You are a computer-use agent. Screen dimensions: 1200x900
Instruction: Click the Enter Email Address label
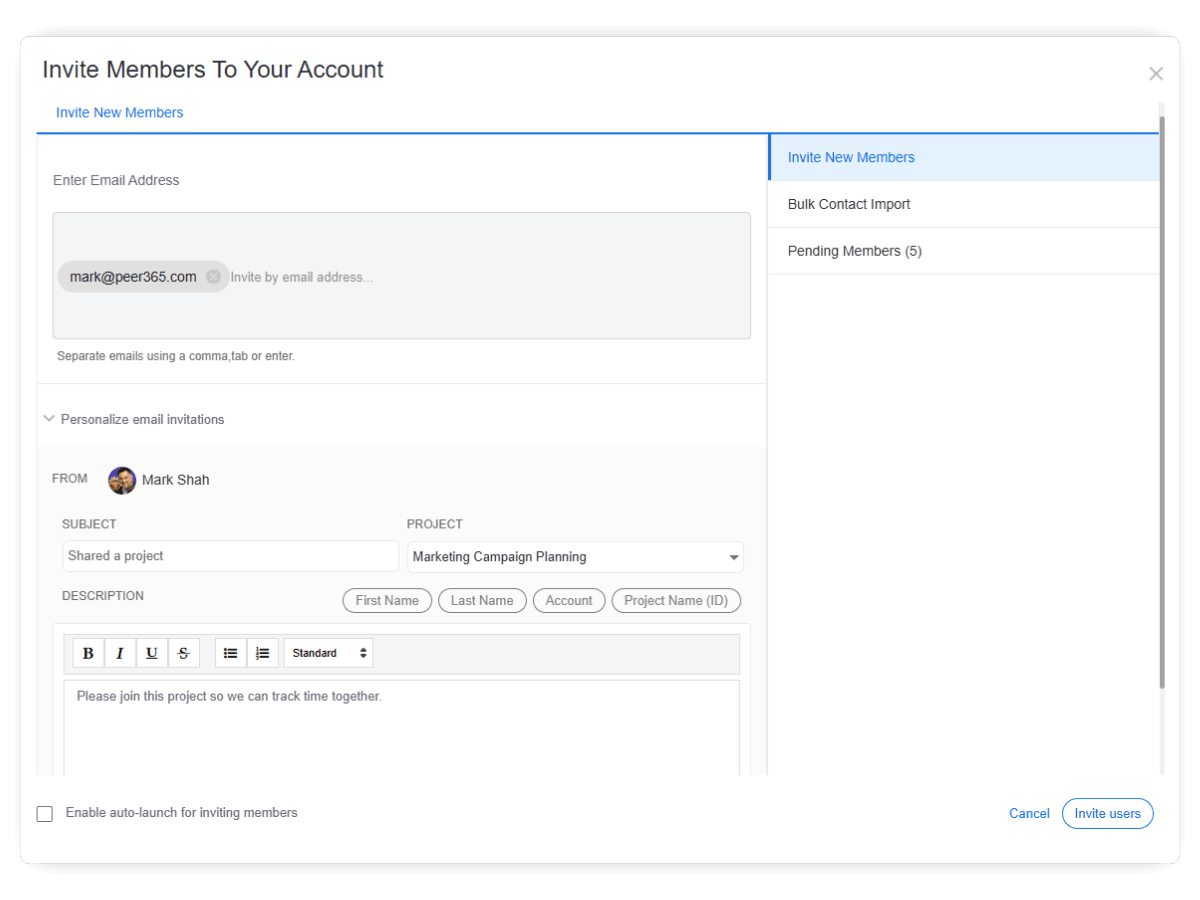[116, 180]
